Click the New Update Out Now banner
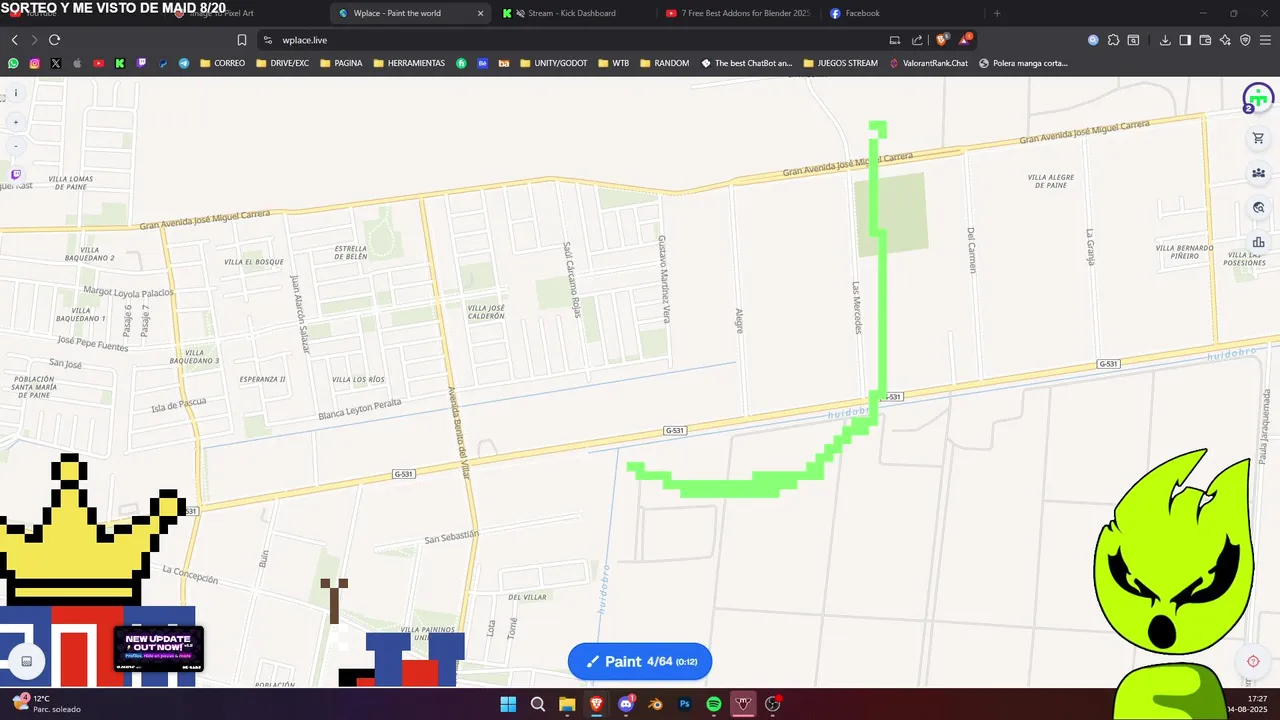 [x=158, y=649]
